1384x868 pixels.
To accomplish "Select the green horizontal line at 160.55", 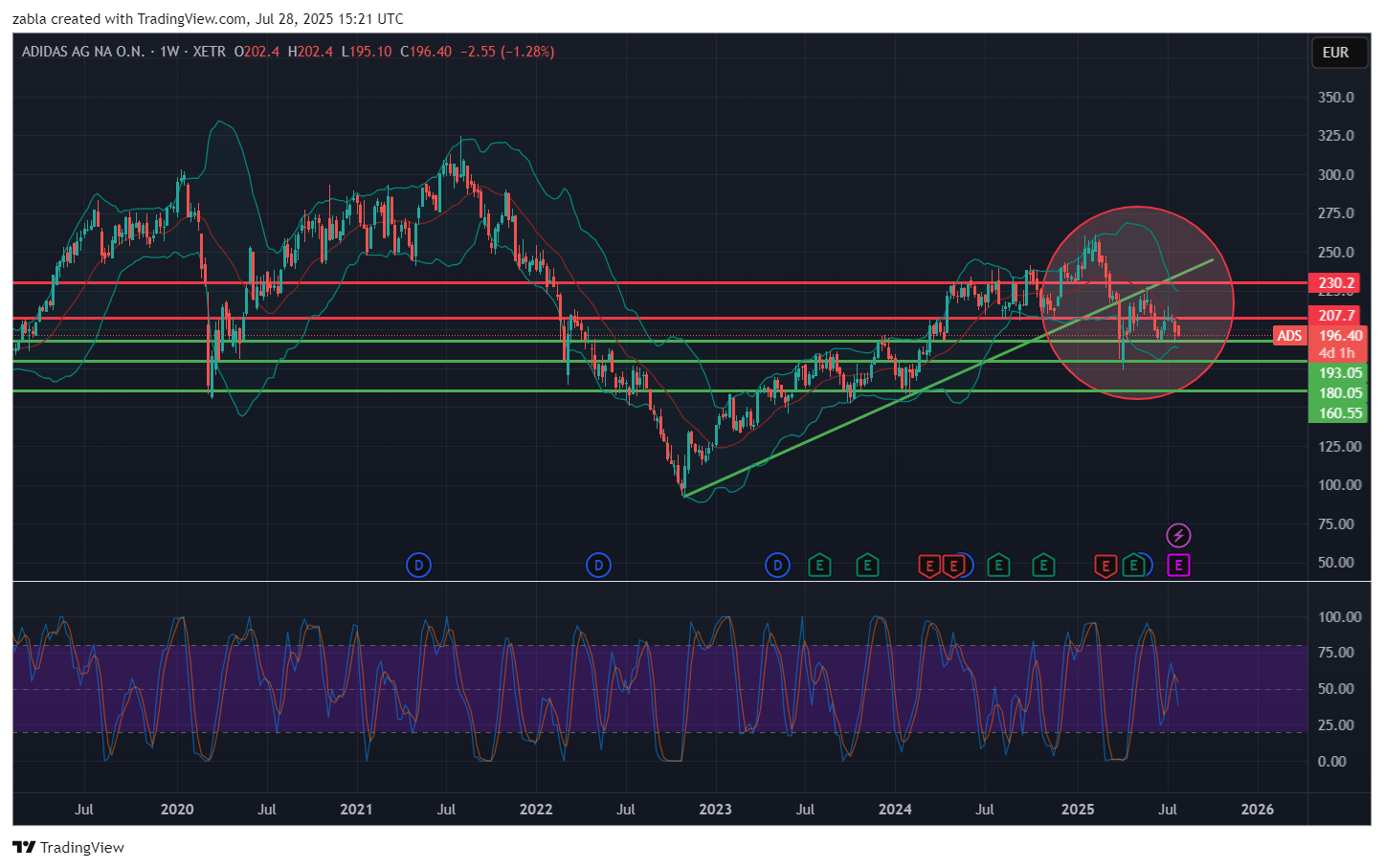I will point(660,391).
